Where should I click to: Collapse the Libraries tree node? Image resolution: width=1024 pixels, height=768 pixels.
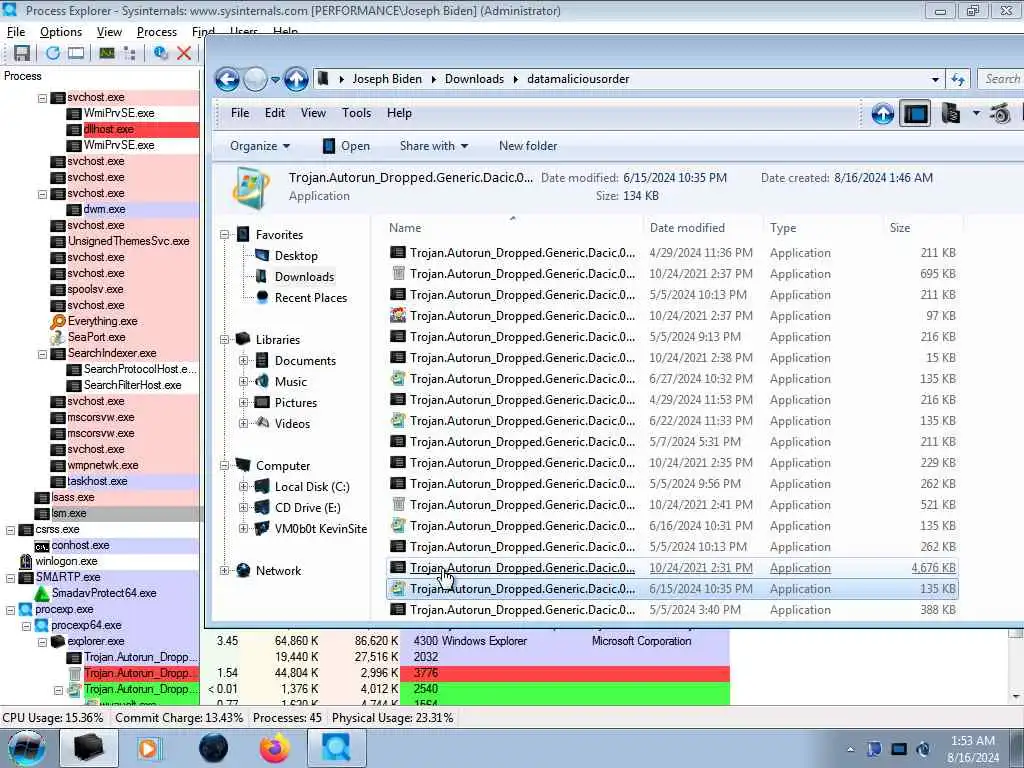224,340
